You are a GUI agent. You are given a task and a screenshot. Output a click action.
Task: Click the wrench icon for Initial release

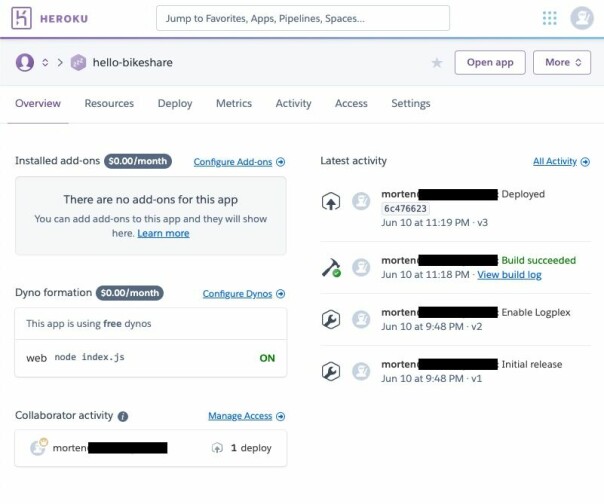331,371
